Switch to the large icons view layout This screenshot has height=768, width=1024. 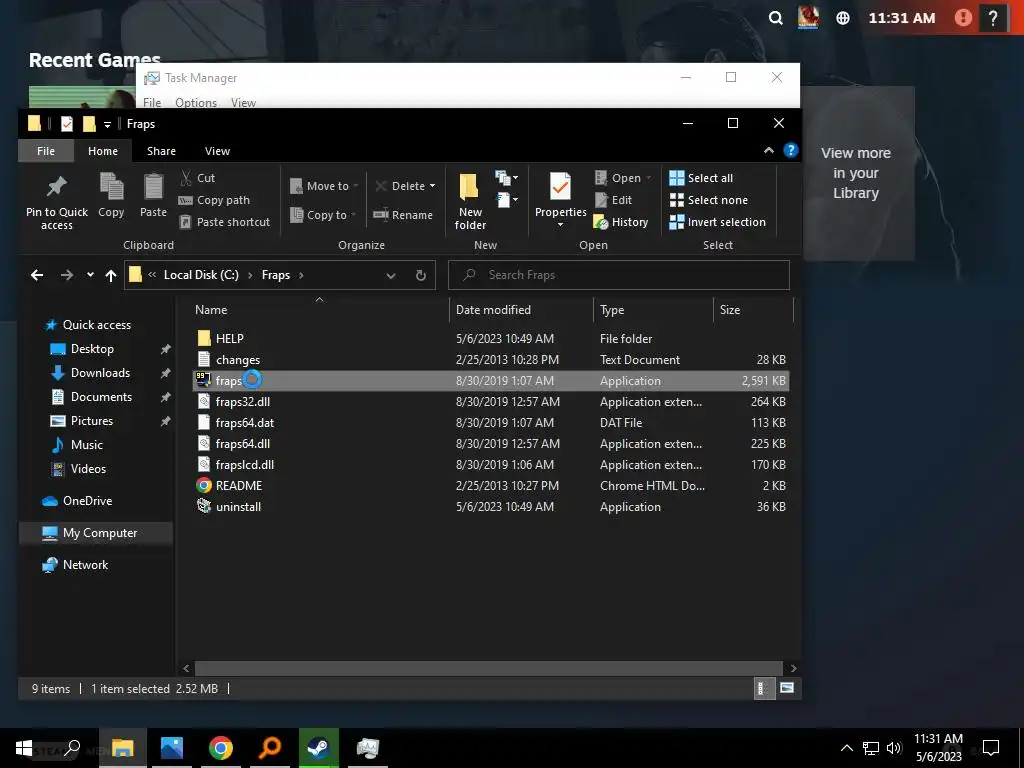pos(787,688)
